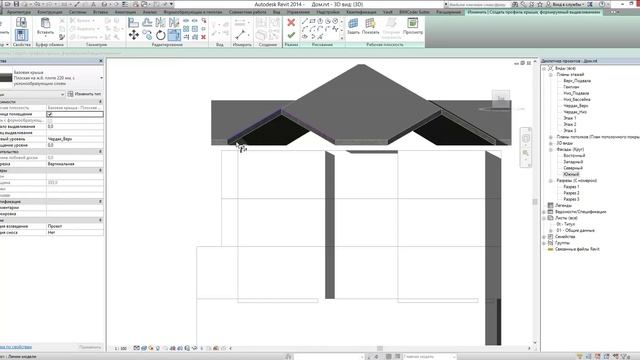Screen dimensions: 640x360
Task: Select the Rotate tool circular arrow icon
Action: point(161,35)
